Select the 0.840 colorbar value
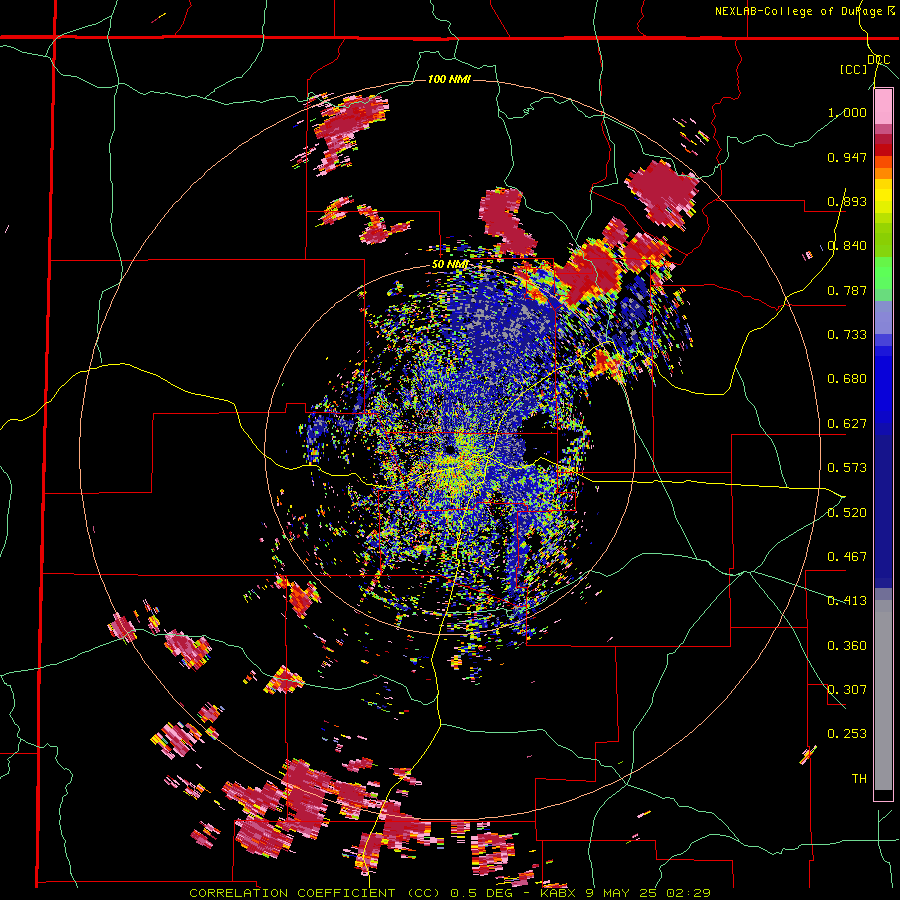This screenshot has width=900, height=900. pos(847,246)
